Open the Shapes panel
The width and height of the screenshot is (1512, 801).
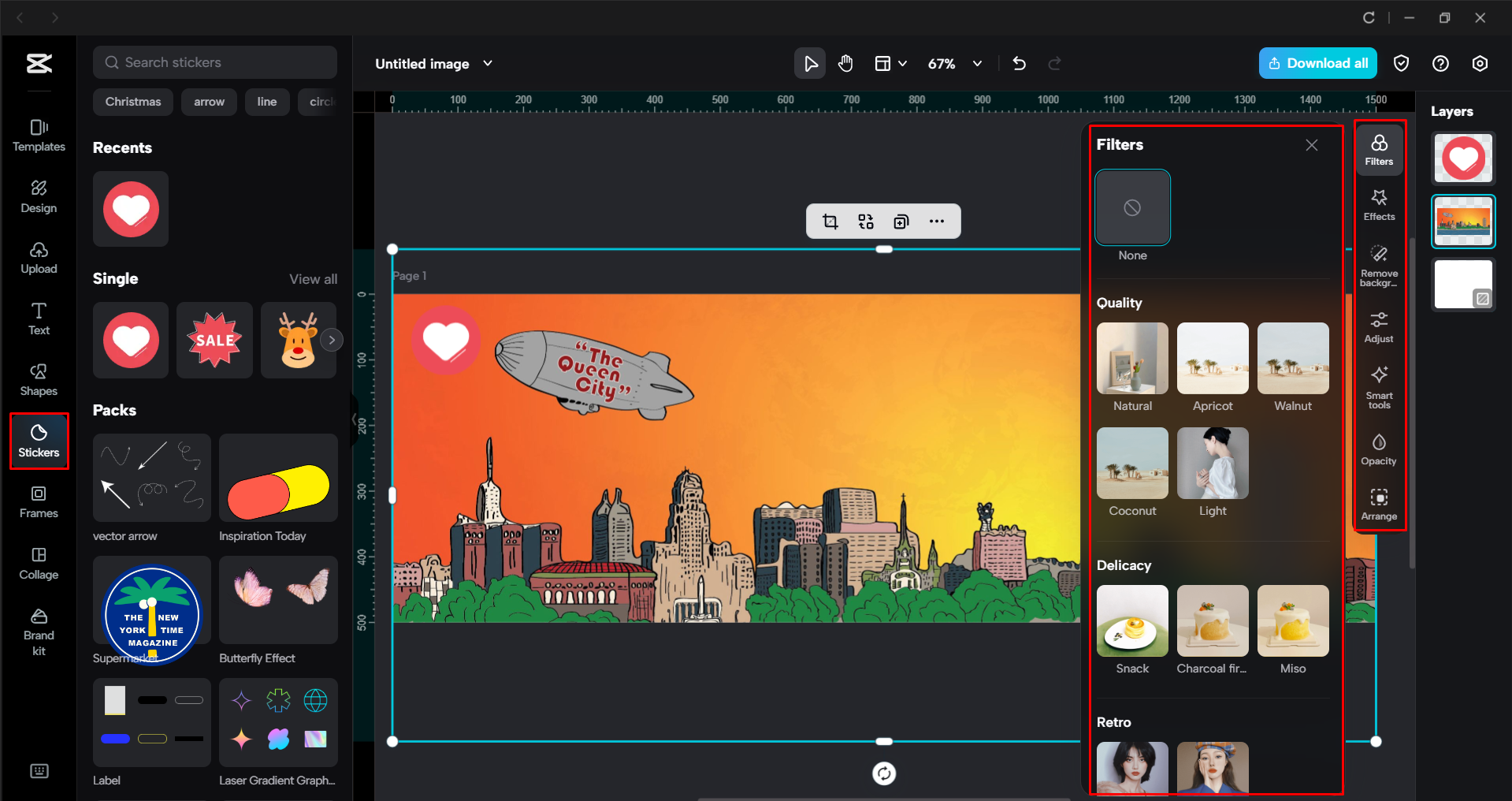tap(38, 379)
